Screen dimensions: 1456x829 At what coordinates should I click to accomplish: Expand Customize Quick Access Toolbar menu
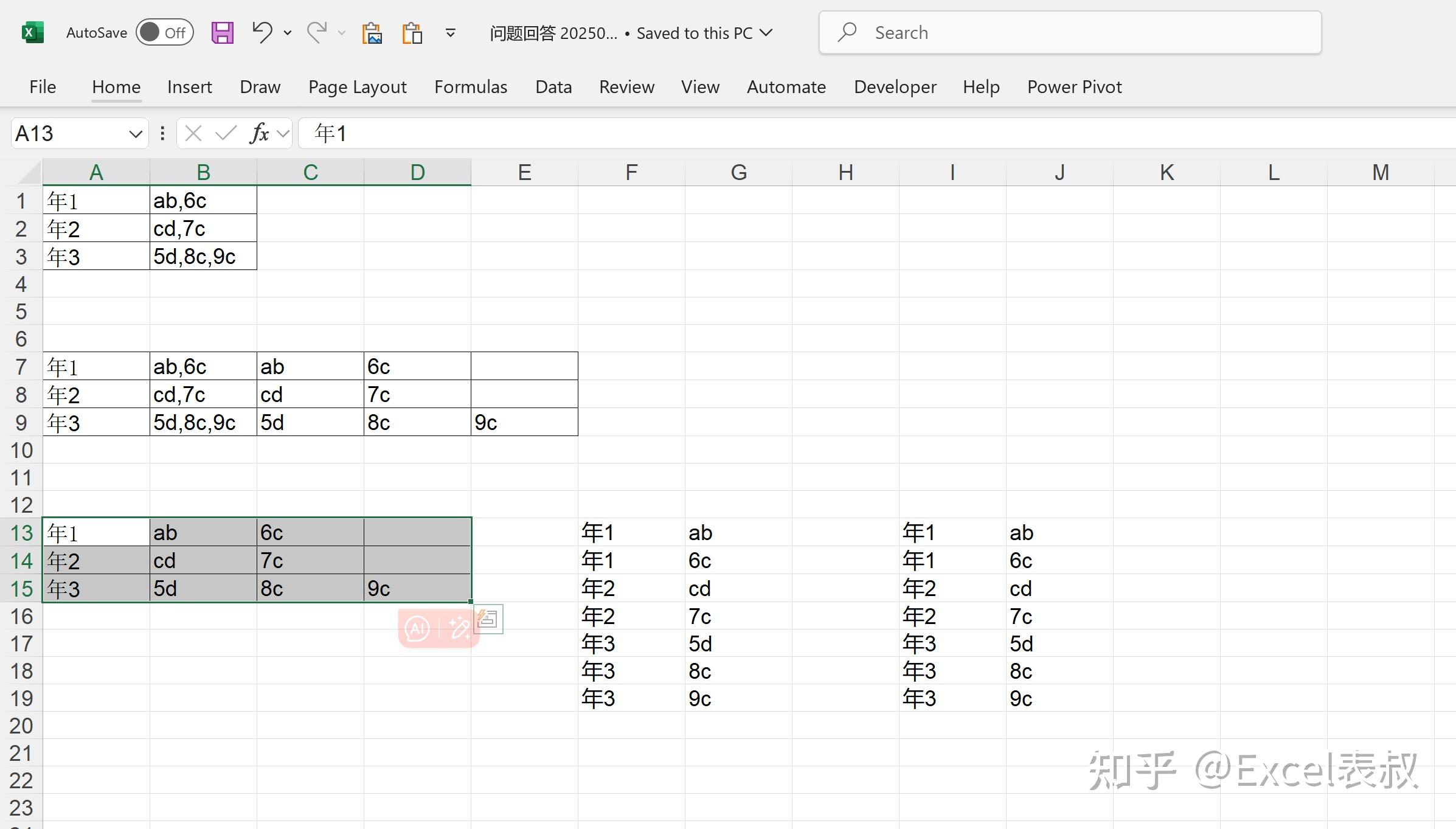click(451, 33)
